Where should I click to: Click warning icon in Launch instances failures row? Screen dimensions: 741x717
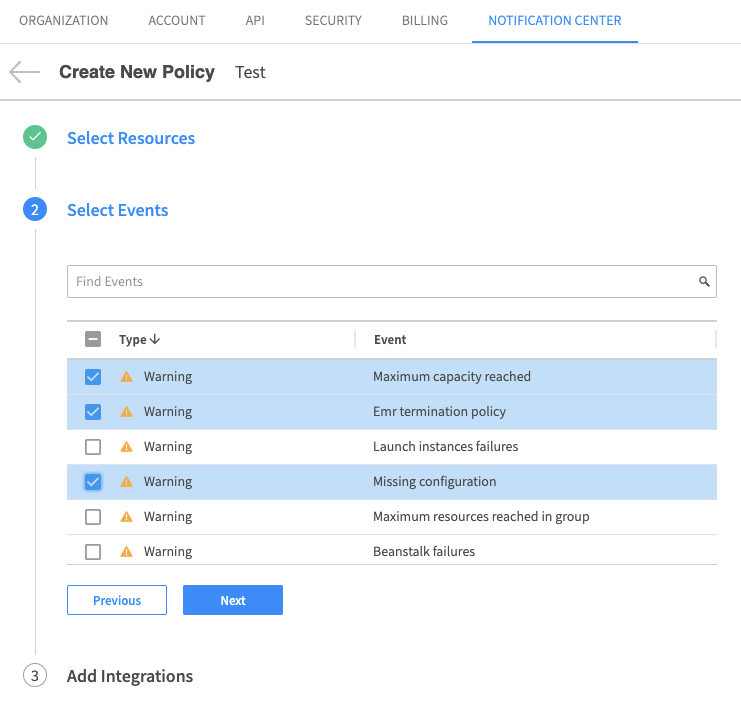coord(126,447)
